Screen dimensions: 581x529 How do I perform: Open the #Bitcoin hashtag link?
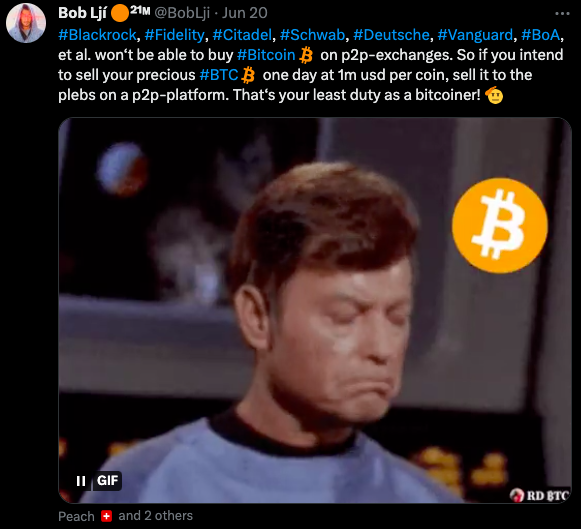(266, 55)
